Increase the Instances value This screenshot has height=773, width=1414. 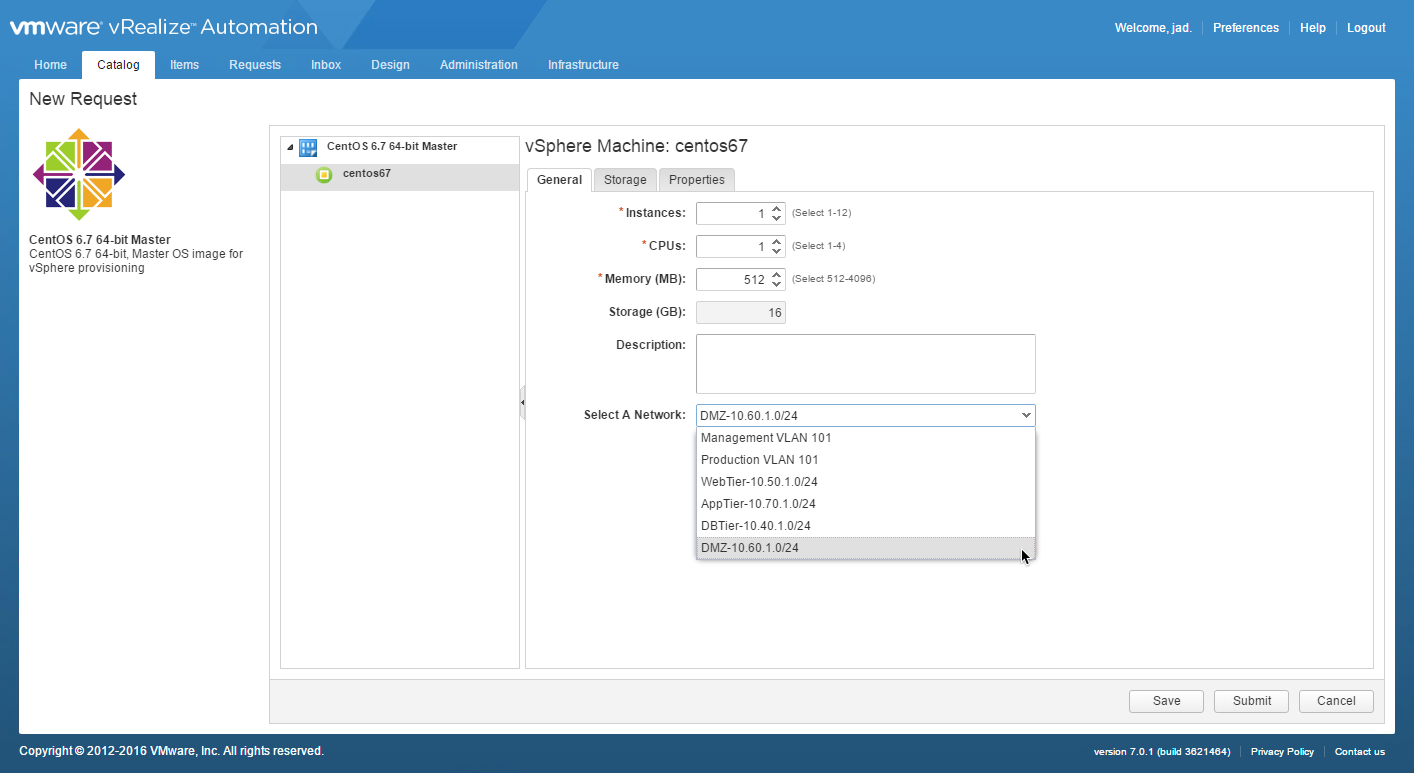[776, 209]
